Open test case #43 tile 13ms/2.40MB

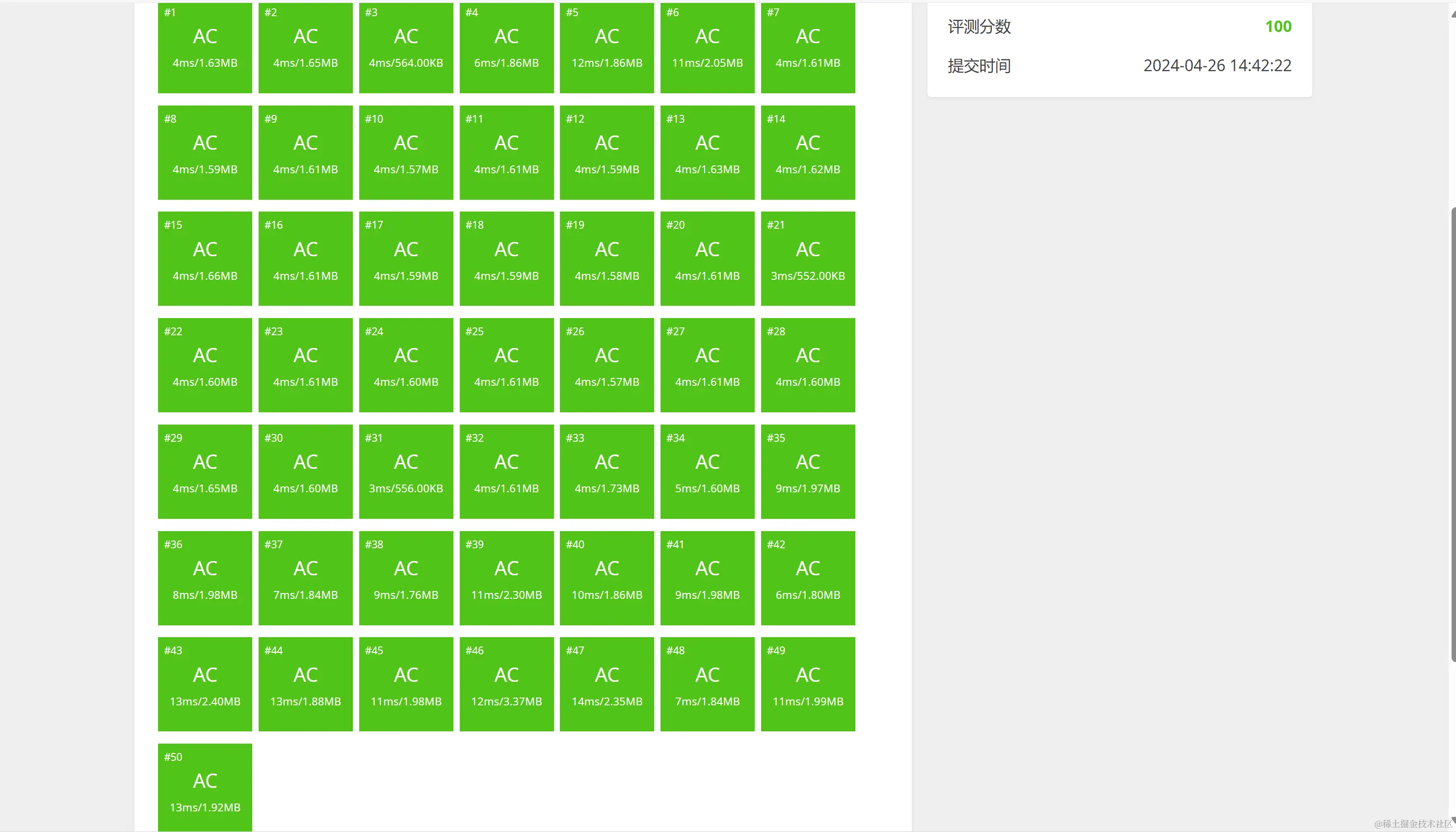coord(205,684)
